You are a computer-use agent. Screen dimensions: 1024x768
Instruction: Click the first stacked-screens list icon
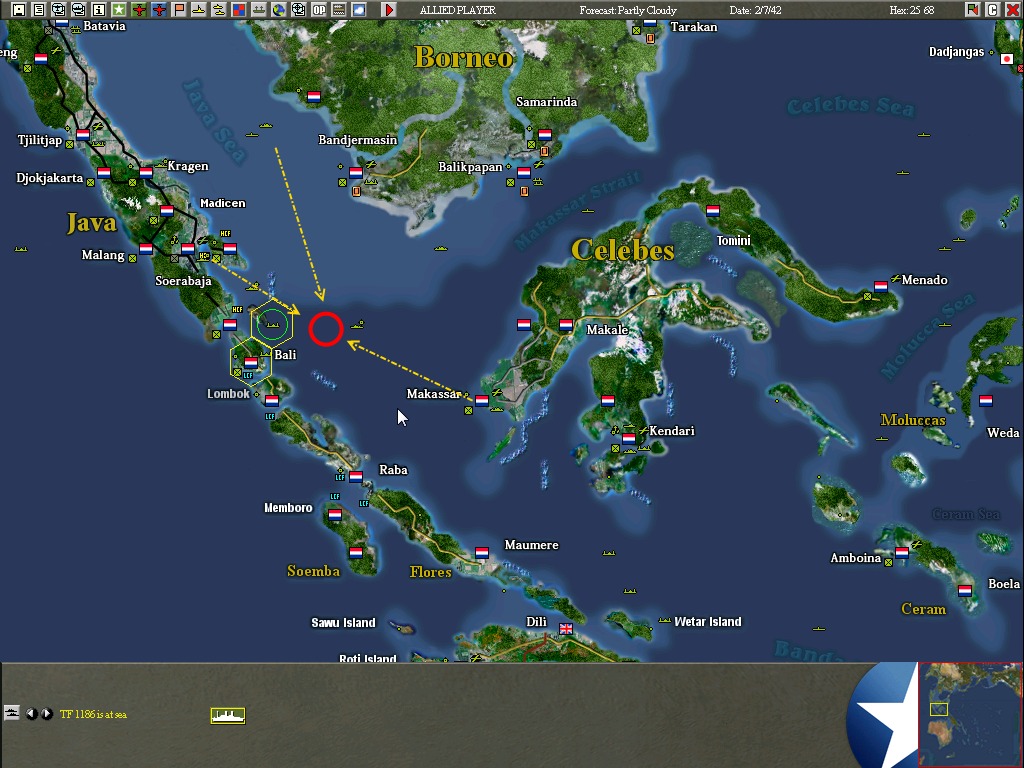59,10
